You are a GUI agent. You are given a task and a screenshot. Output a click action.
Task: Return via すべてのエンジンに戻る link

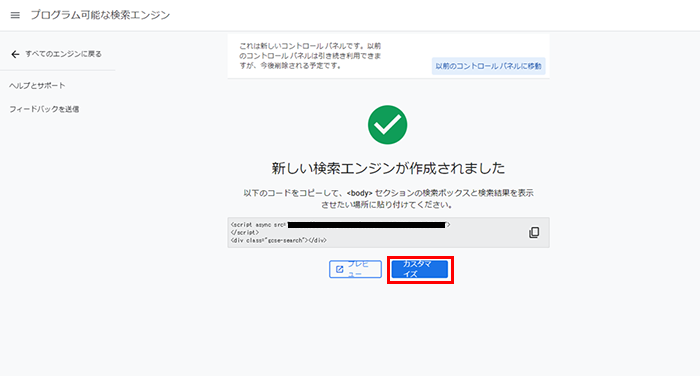tap(63, 54)
